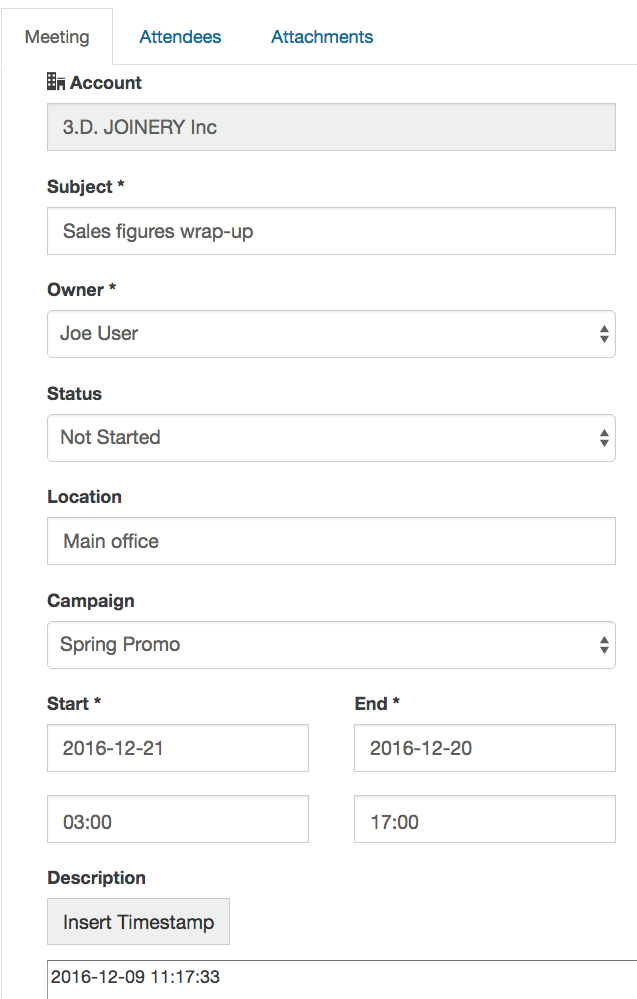
Task: Click the Account building icon
Action: 56,83
